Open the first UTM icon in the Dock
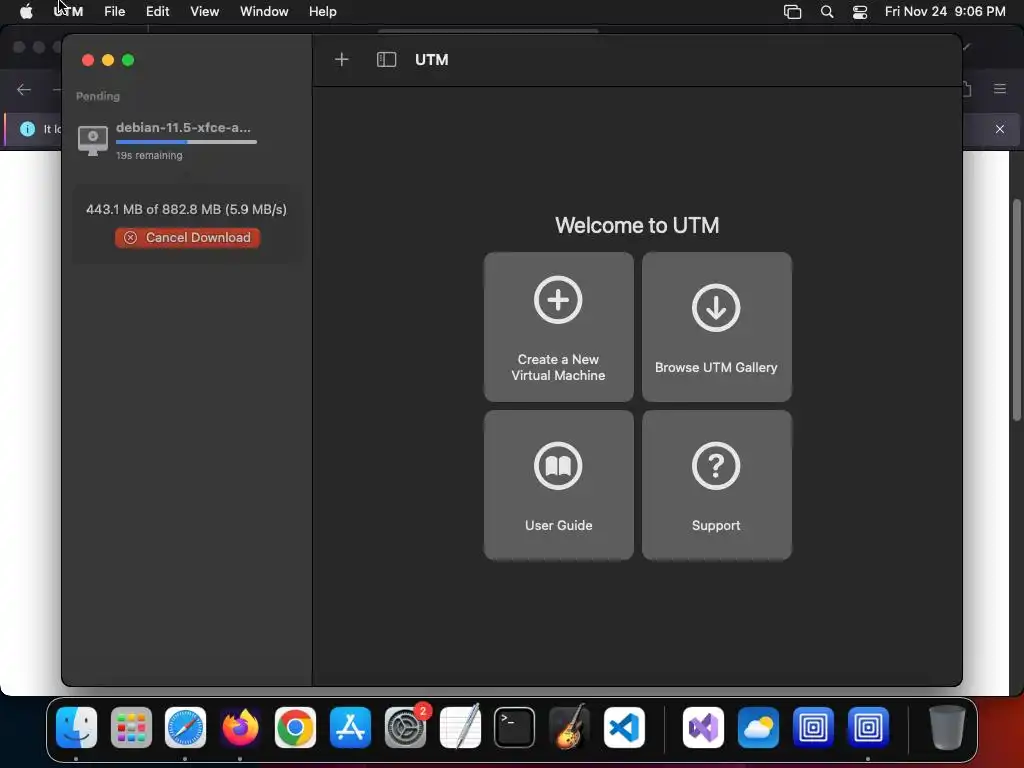The width and height of the screenshot is (1024, 768). coord(813,728)
